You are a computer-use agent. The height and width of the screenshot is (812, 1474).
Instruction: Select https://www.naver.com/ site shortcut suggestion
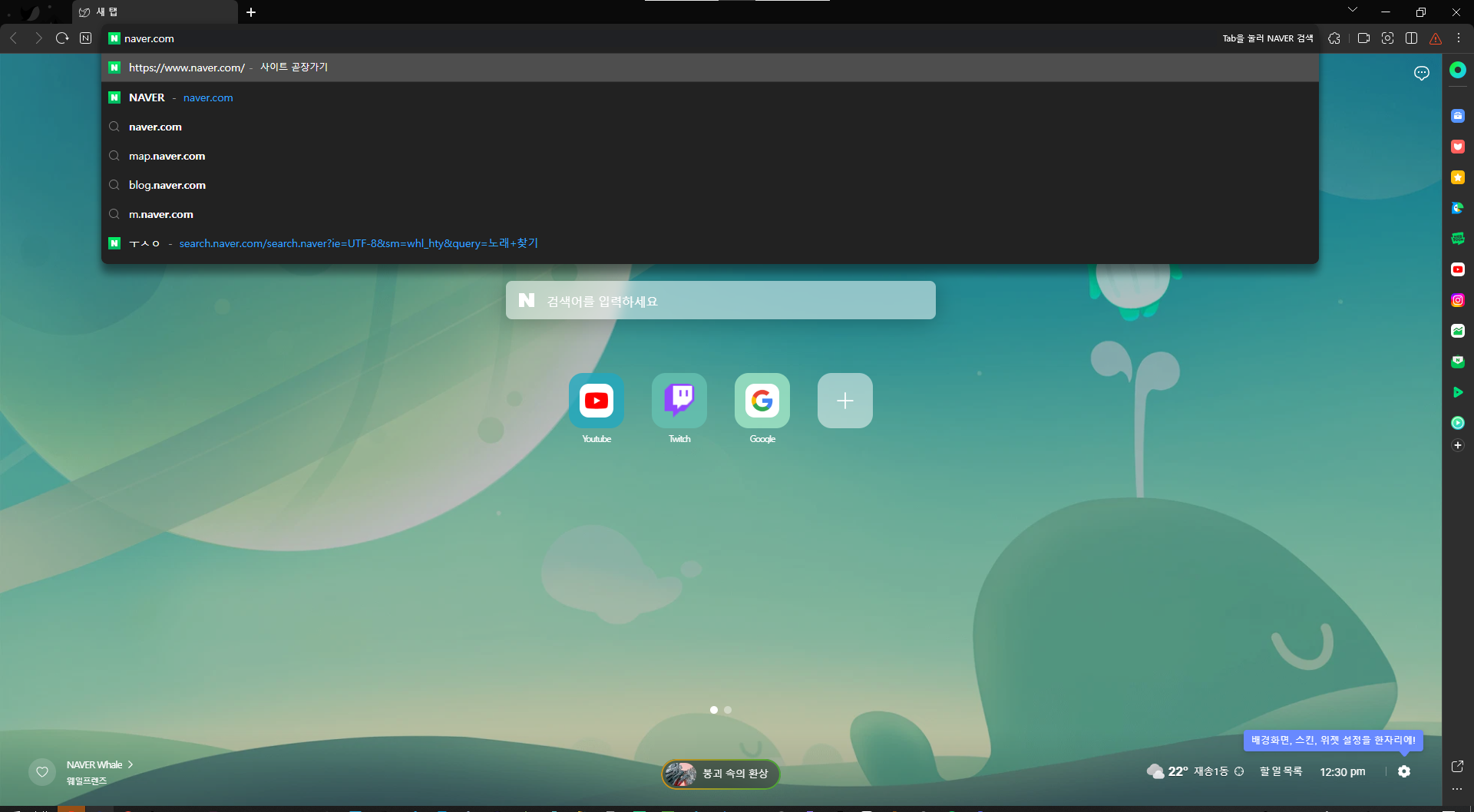click(x=710, y=68)
